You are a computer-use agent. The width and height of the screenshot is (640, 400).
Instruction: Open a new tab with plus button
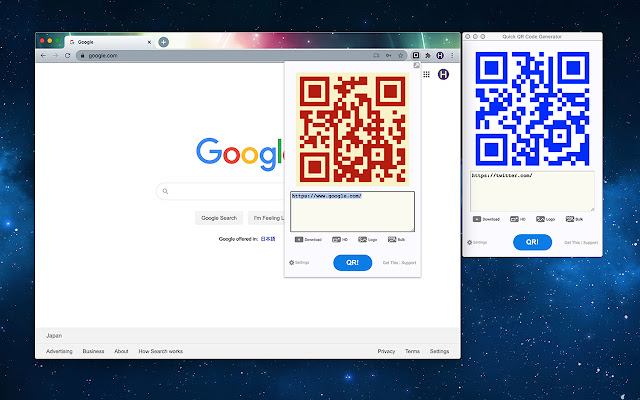click(x=163, y=42)
